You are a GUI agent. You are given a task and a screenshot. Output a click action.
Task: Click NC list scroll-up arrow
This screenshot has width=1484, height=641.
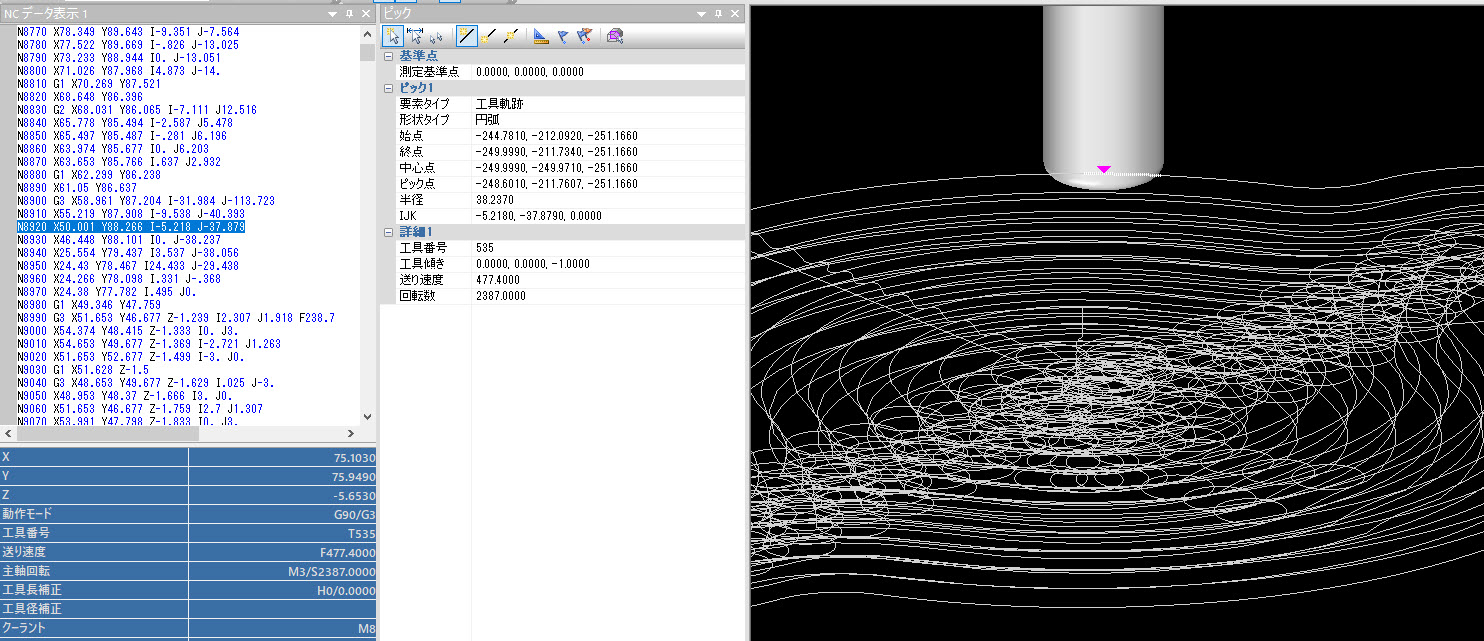pos(366,32)
